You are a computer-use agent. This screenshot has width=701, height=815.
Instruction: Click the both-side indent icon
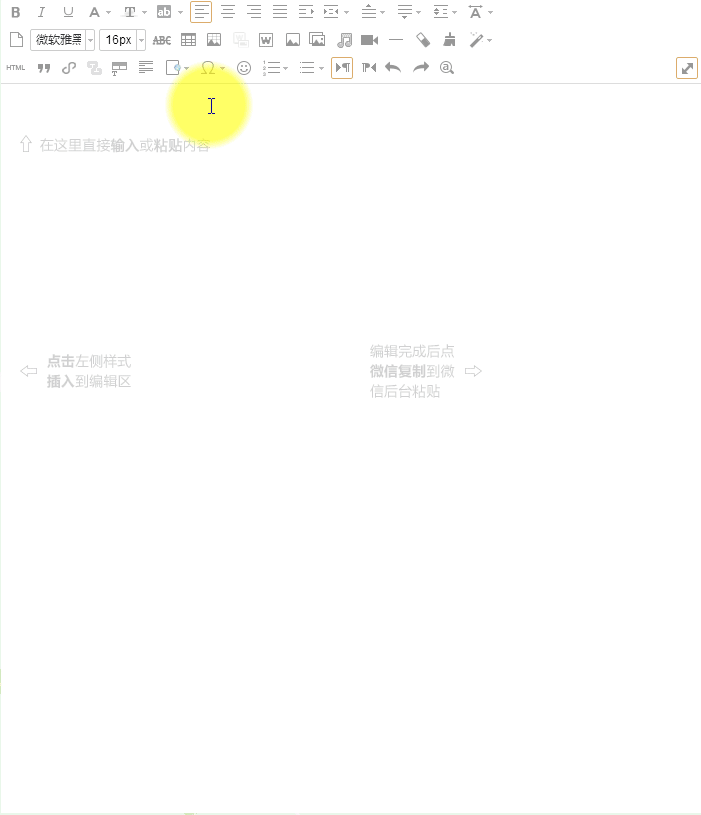(x=331, y=12)
